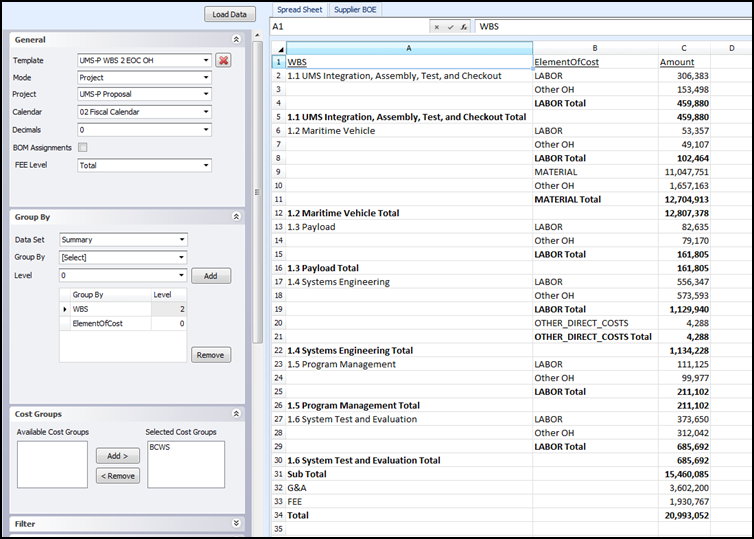Switch to Spread Sheet tab
The height and width of the screenshot is (539, 754).
coord(300,10)
